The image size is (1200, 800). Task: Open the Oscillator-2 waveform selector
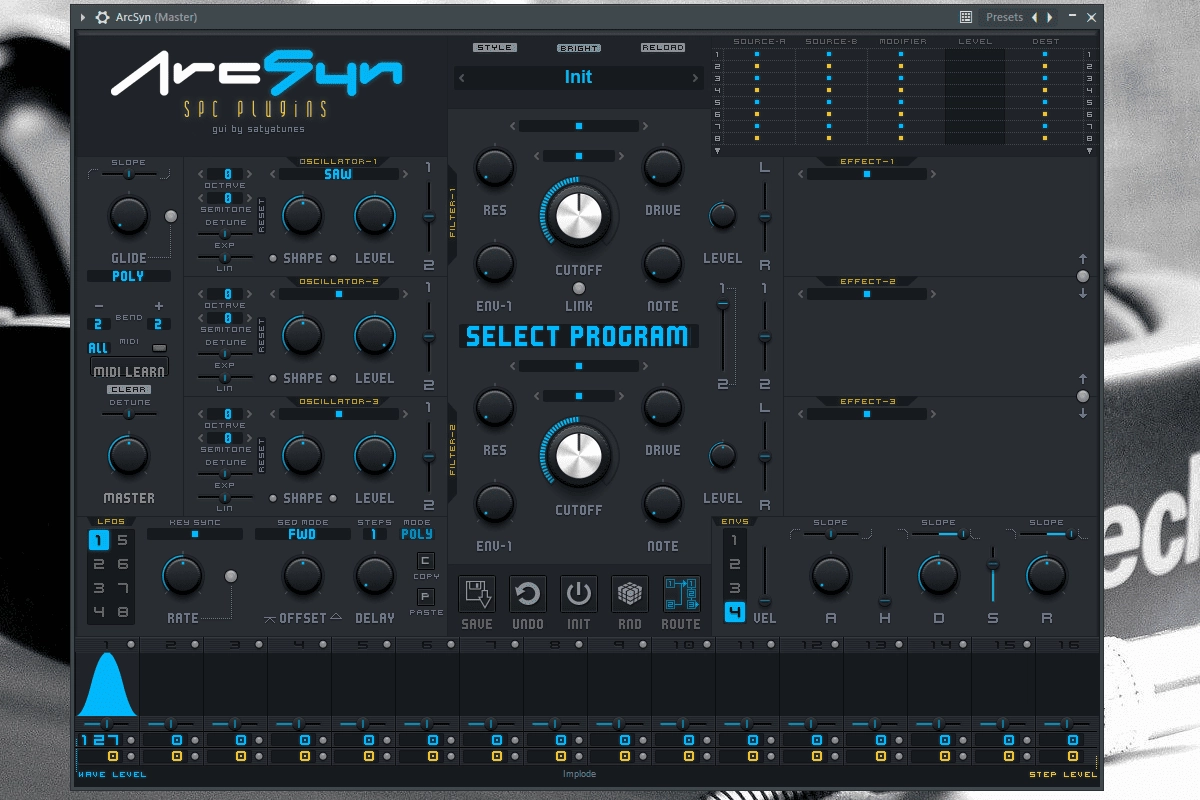pyautogui.click(x=338, y=294)
